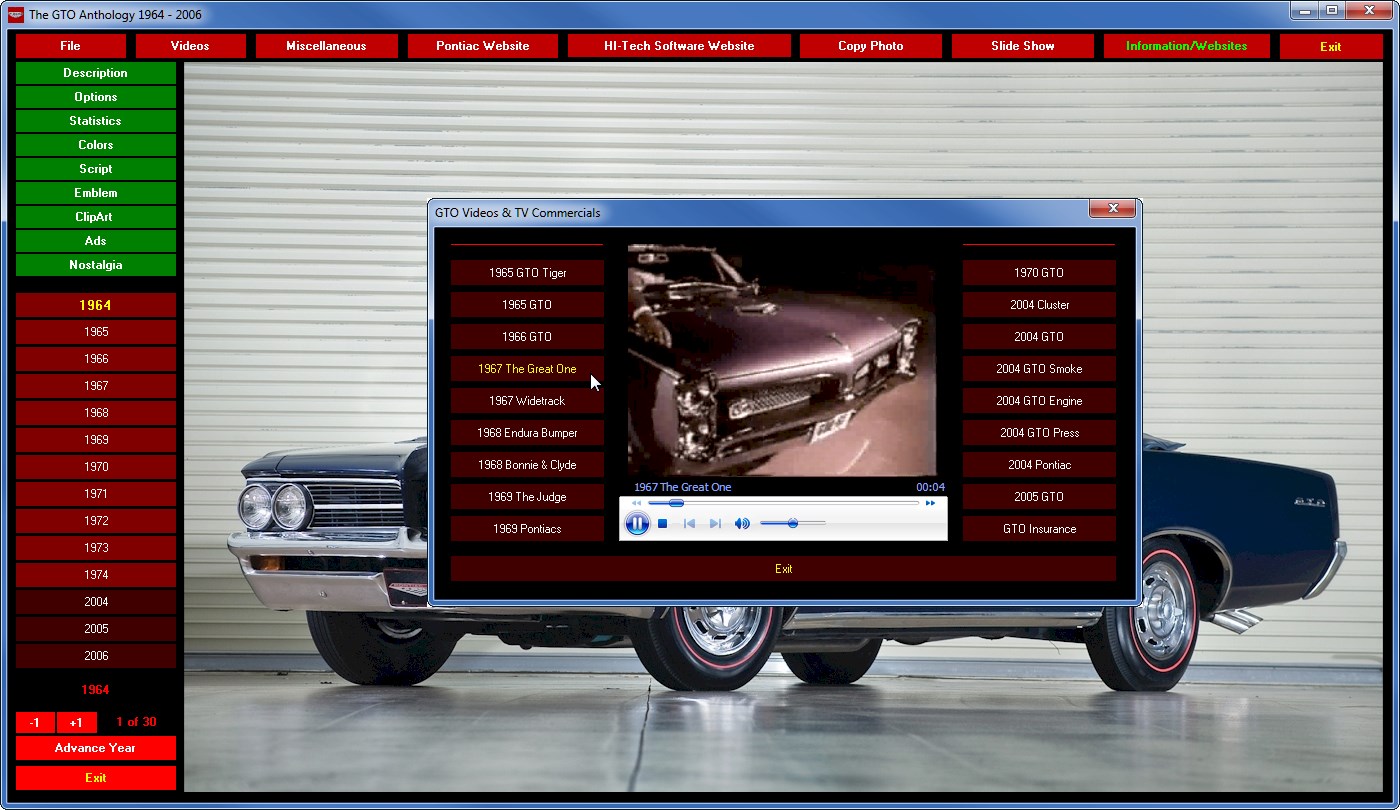Pause the video with the play/pause button

[637, 523]
